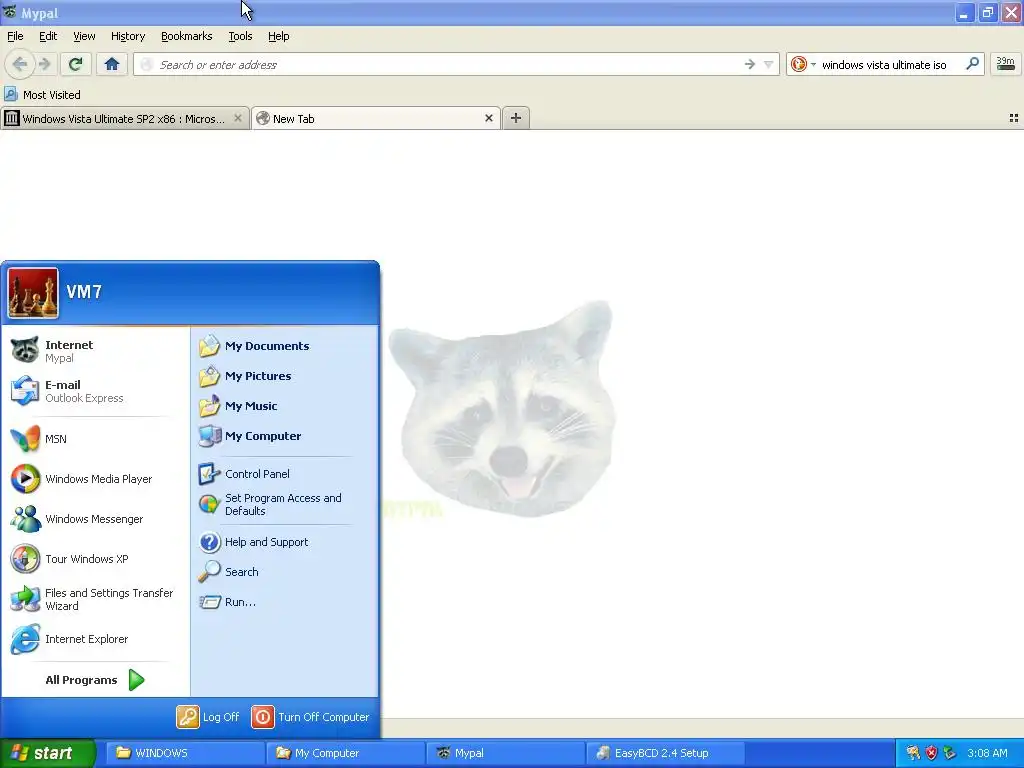Image resolution: width=1024 pixels, height=768 pixels.
Task: Start Tour Windows XP
Action: (x=95, y=559)
